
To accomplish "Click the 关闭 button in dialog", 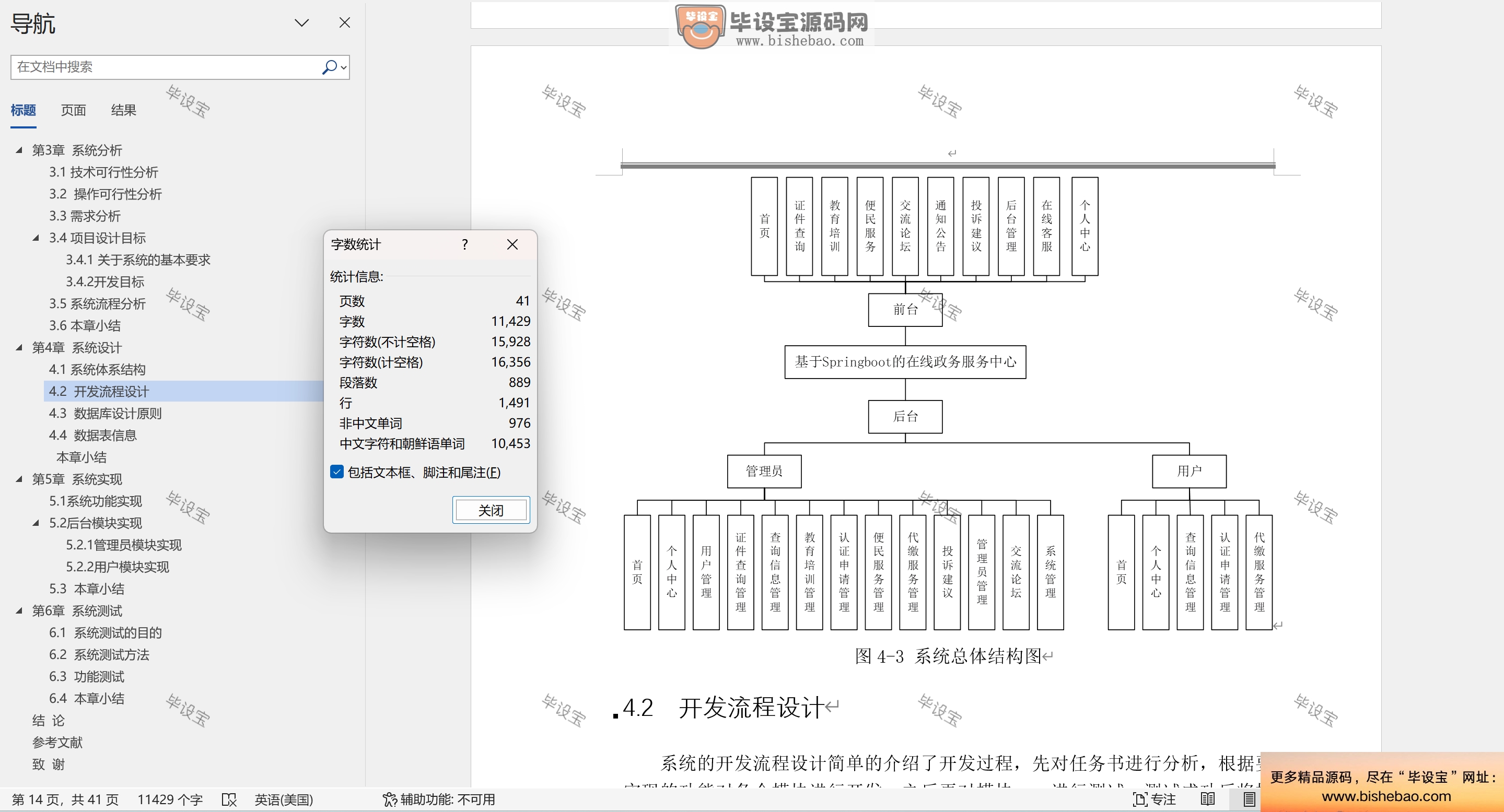I will pyautogui.click(x=491, y=510).
